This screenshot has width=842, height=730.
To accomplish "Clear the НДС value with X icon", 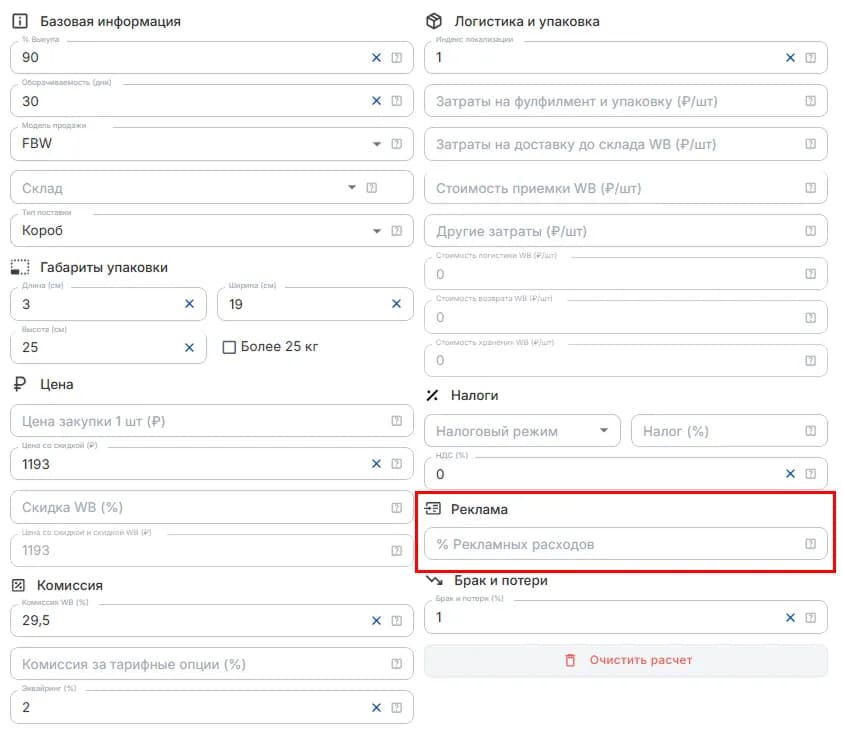I will tap(790, 474).
